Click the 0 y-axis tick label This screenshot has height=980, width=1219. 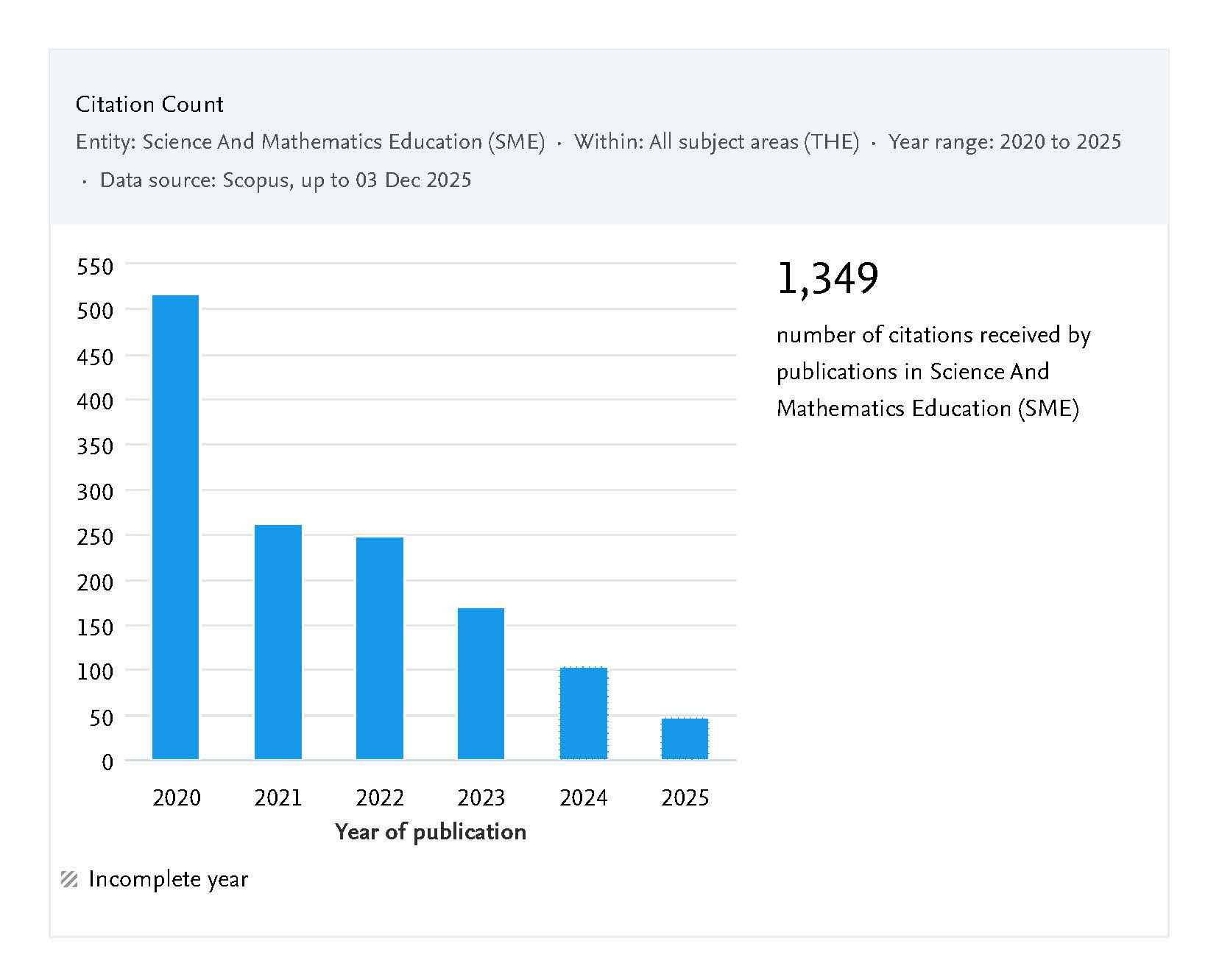click(x=107, y=762)
